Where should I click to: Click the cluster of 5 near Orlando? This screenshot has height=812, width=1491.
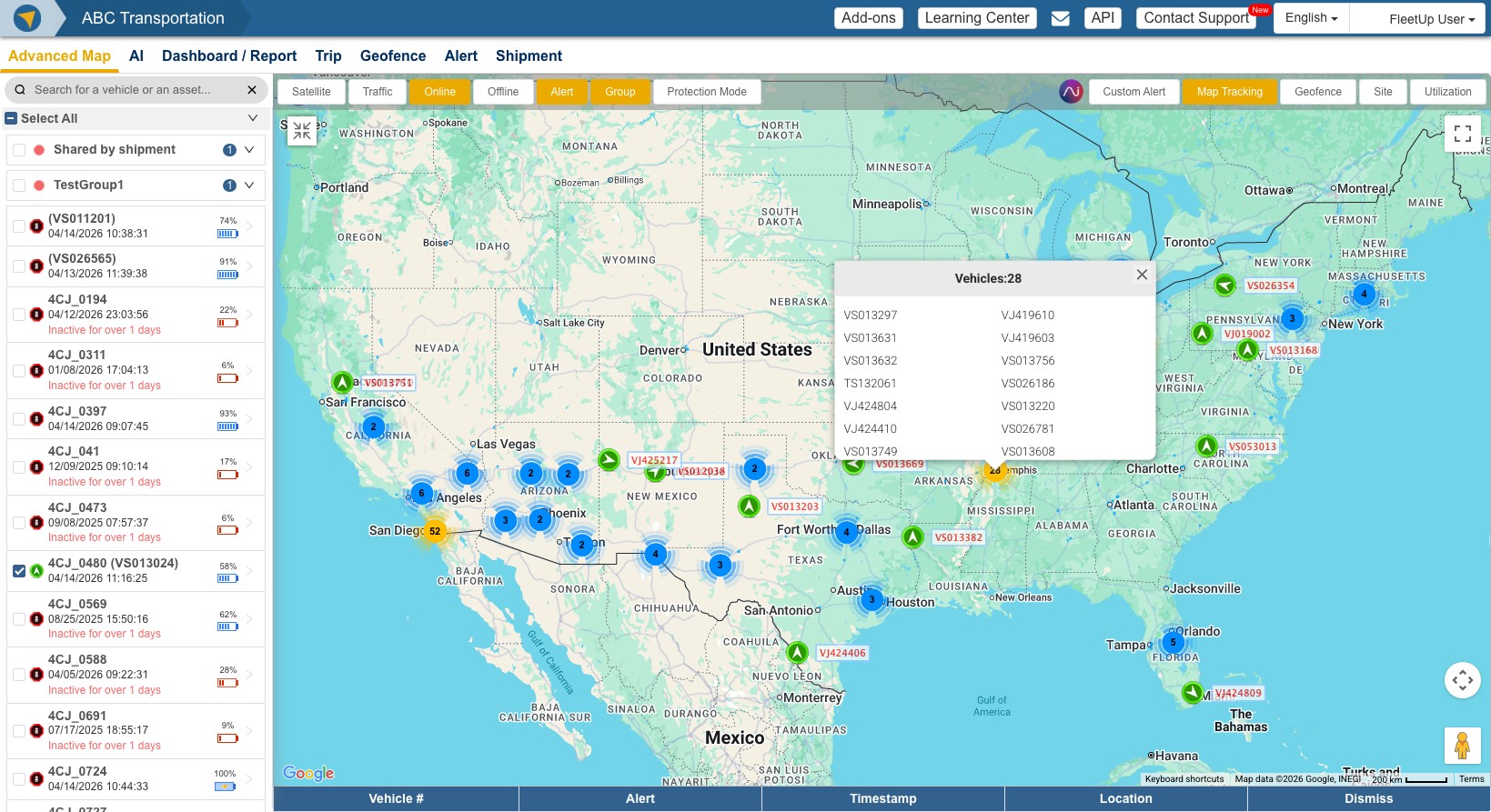click(1173, 642)
